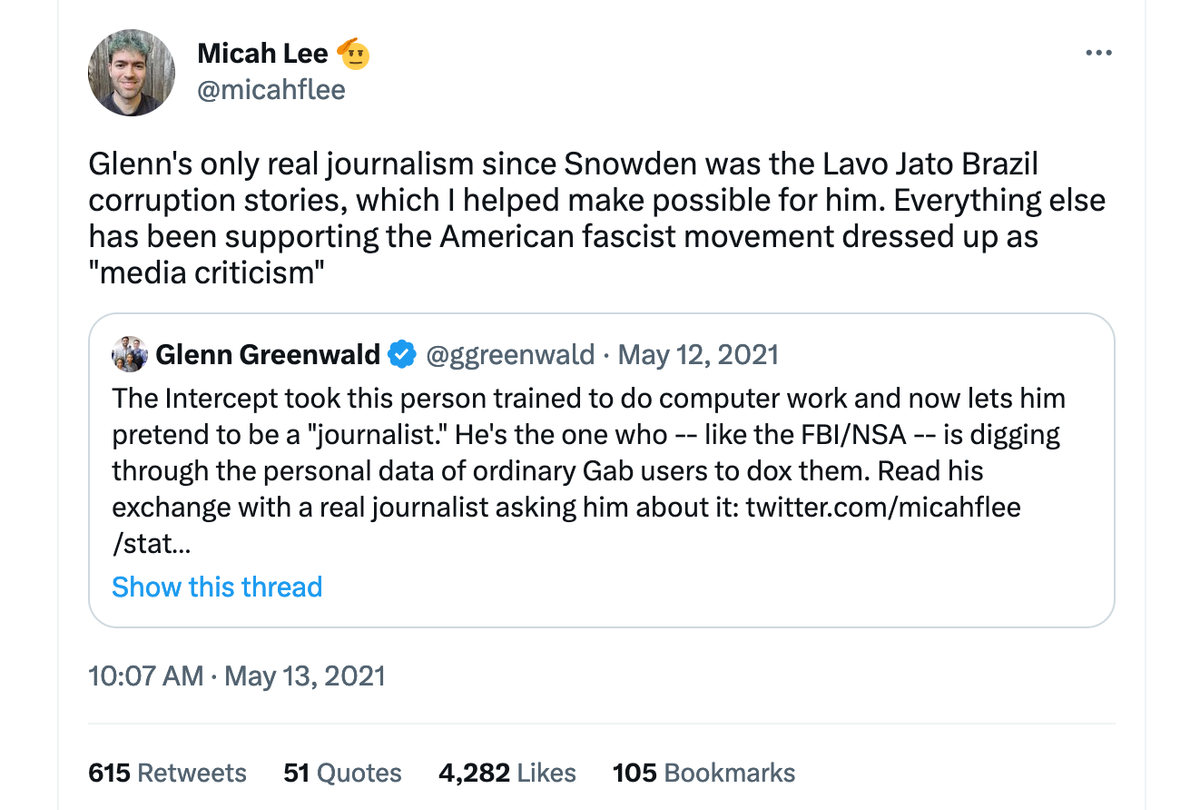This screenshot has width=1200, height=810.
Task: Click the melting face emoji in display name
Action: click(x=357, y=53)
